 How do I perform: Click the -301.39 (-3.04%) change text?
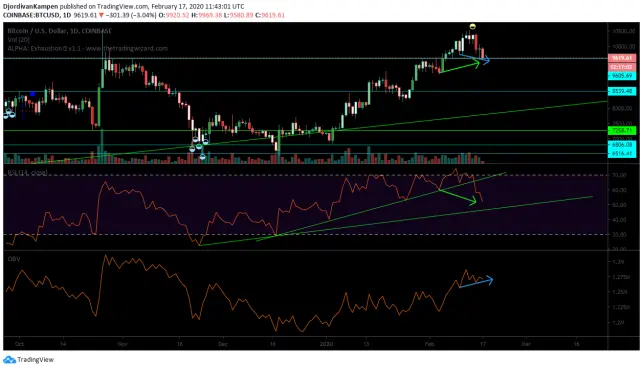point(130,15)
